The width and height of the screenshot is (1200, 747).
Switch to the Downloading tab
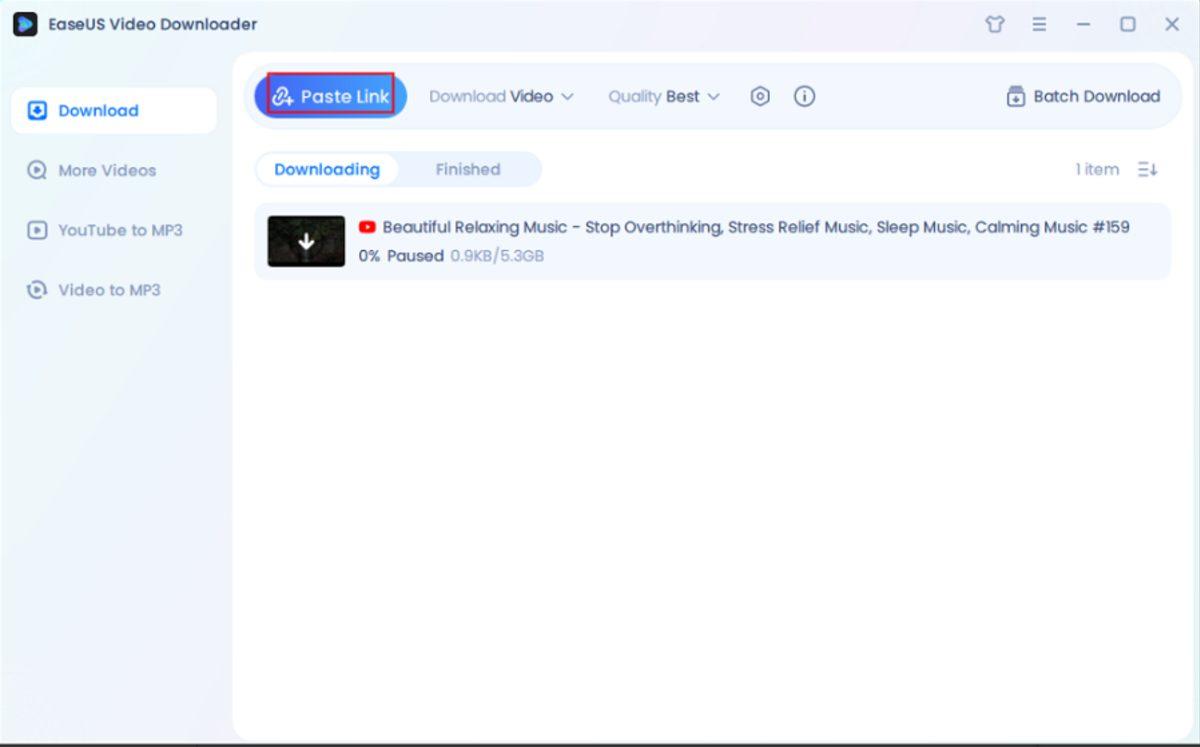[x=327, y=169]
